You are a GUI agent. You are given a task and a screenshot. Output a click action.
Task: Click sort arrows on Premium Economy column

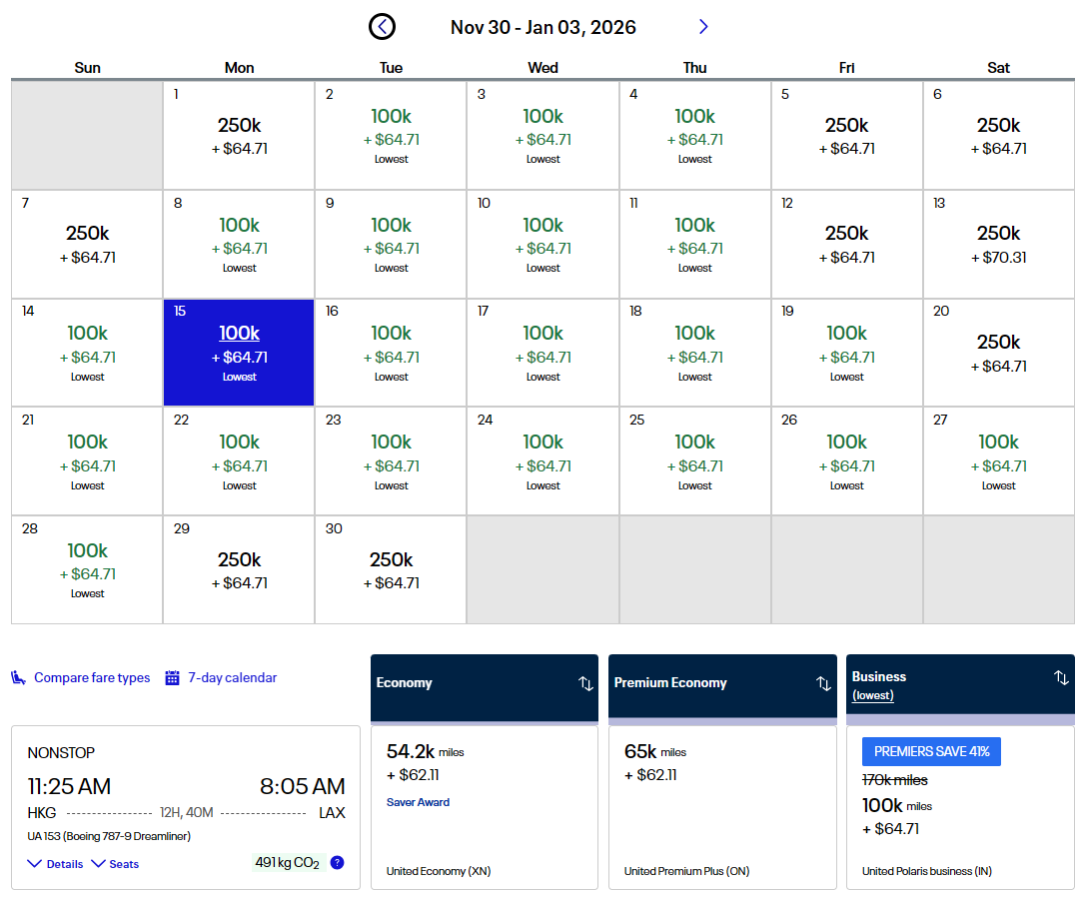pos(823,683)
